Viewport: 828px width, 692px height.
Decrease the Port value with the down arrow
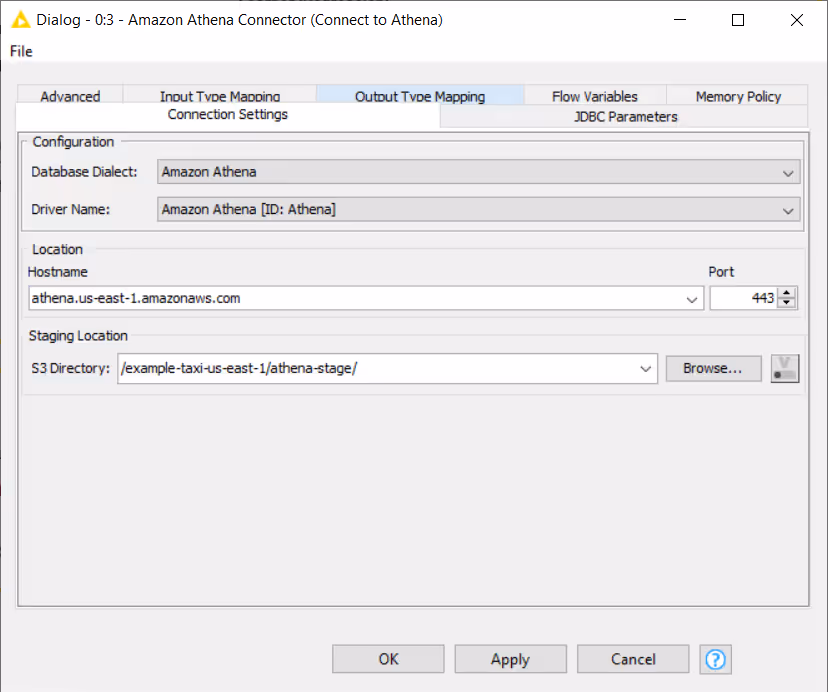(x=787, y=302)
